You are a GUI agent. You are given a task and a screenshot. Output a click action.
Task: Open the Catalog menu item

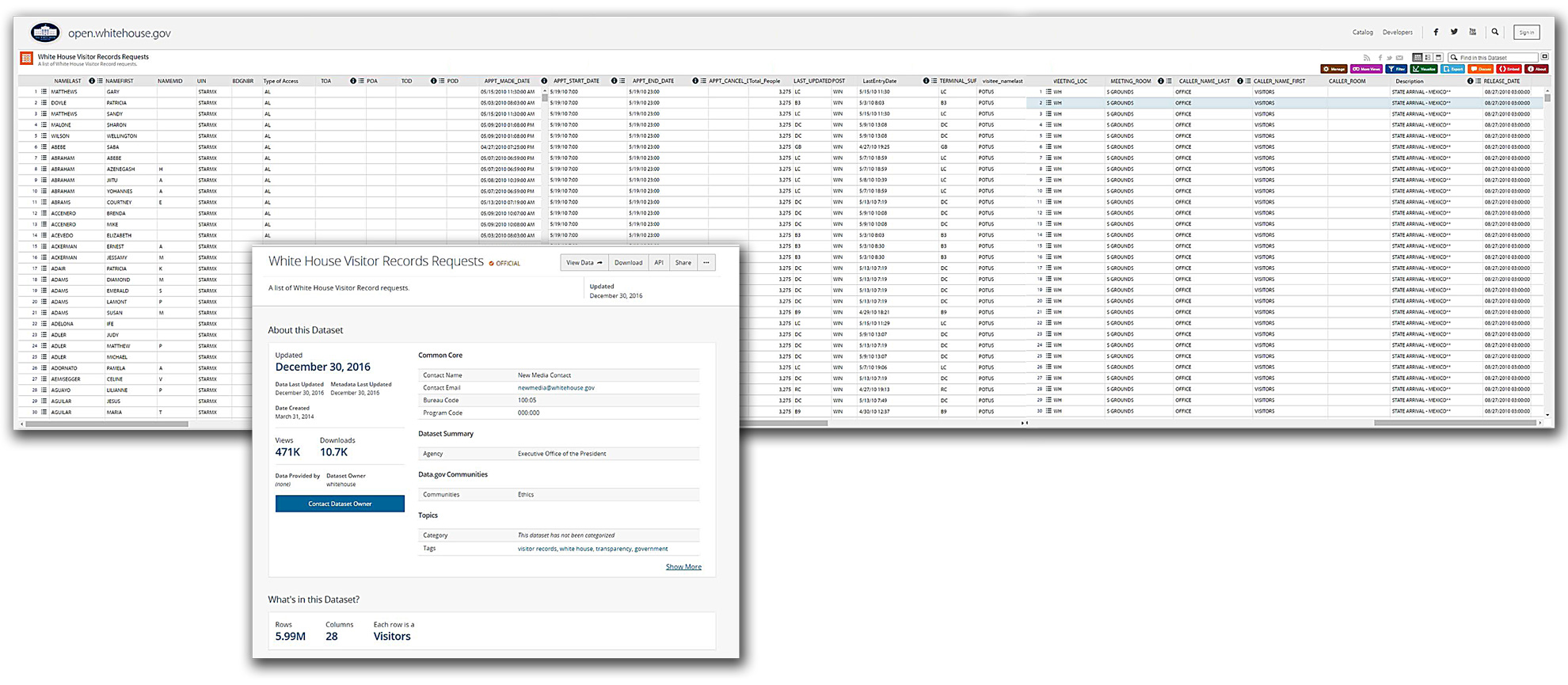tap(1362, 32)
